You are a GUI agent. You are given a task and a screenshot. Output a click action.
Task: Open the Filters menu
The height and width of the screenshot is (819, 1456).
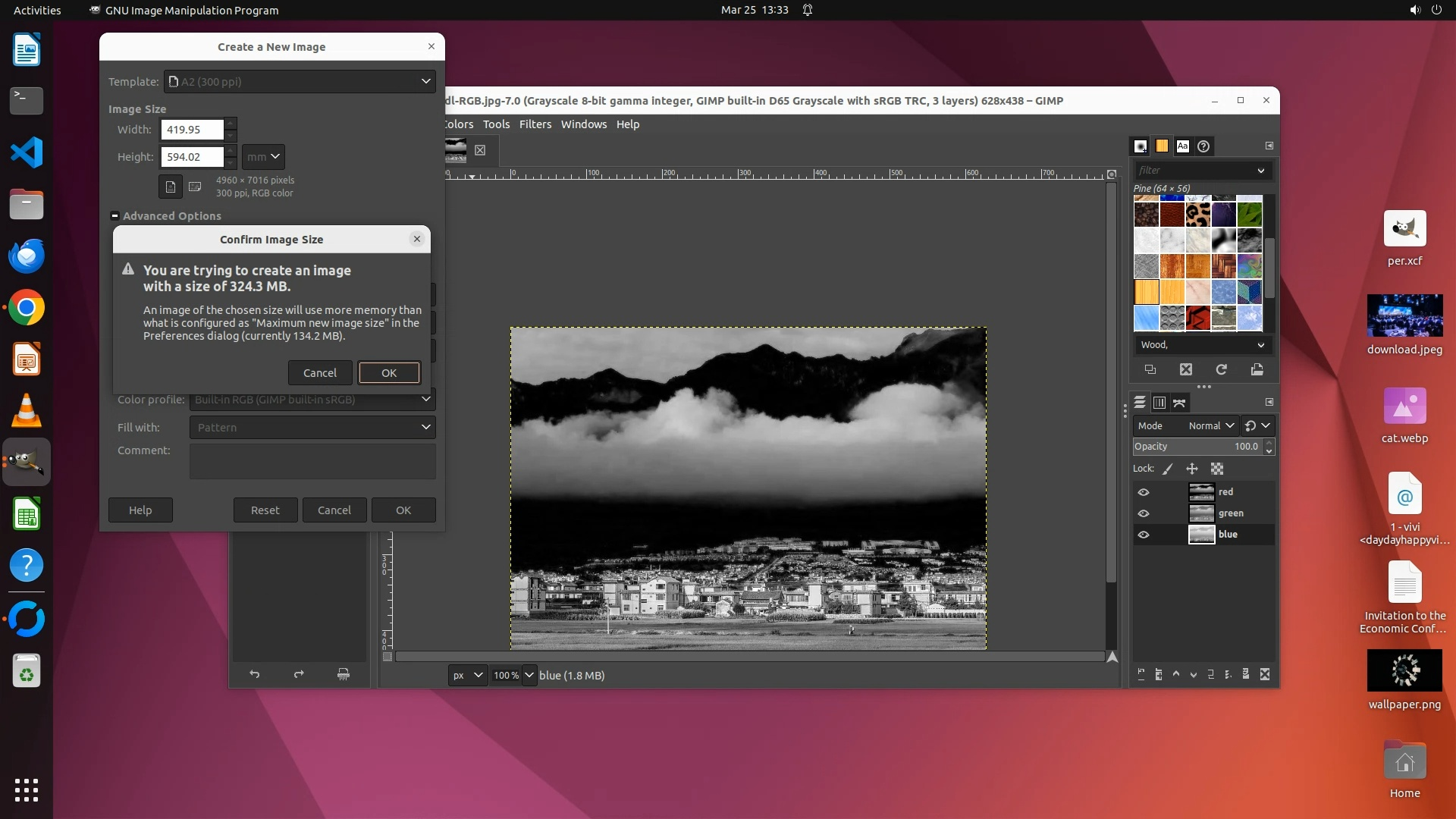point(535,124)
